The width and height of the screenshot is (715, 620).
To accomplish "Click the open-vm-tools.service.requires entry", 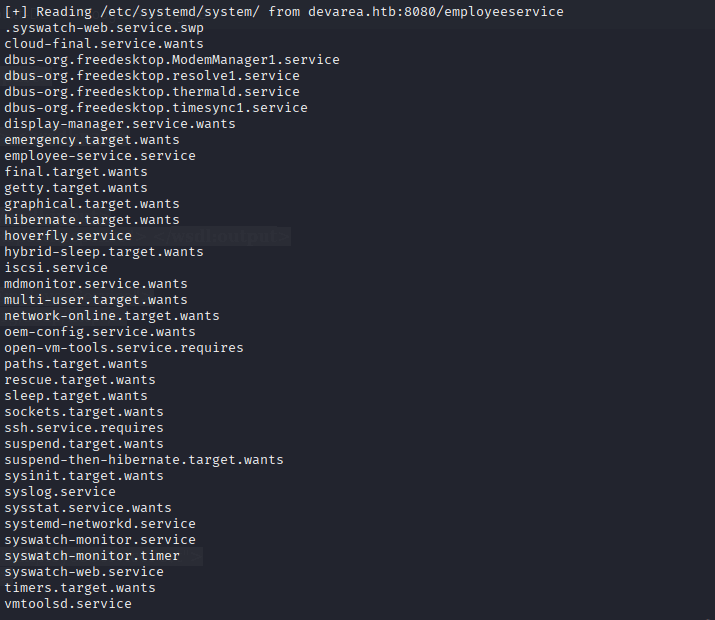I will 124,348.
